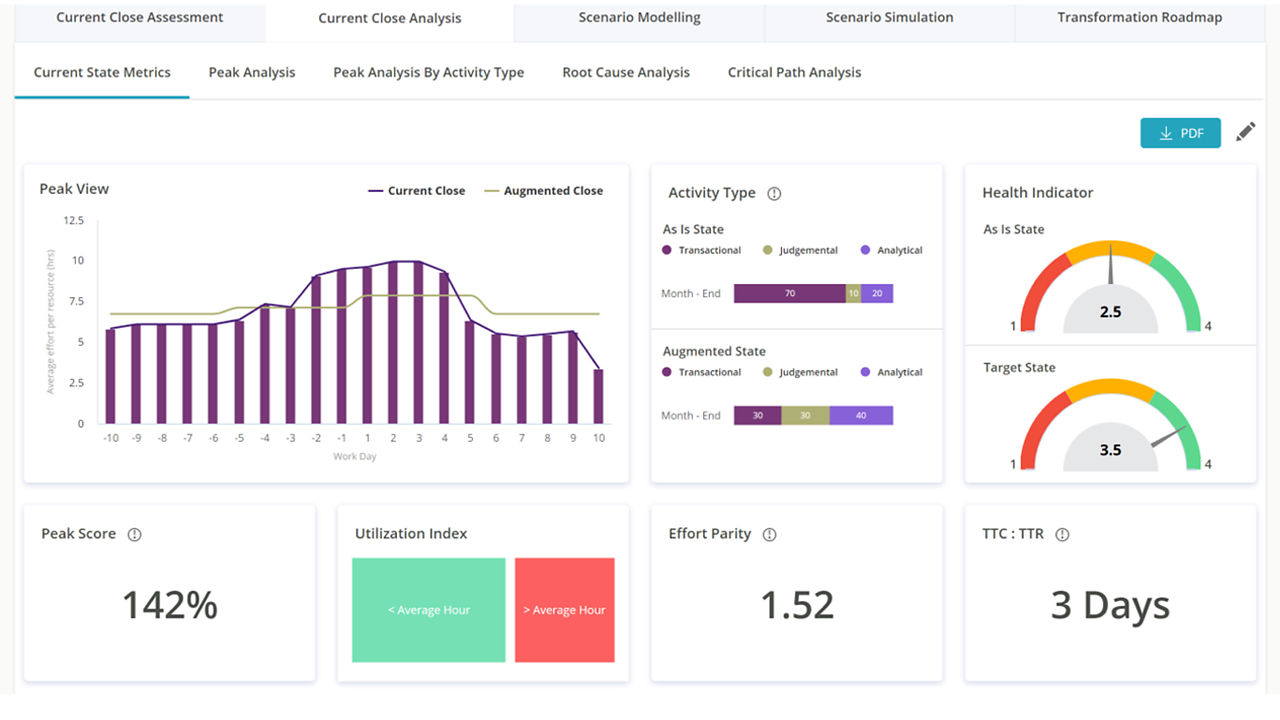
Task: Switch to Scenario Modelling tab
Action: (x=639, y=18)
